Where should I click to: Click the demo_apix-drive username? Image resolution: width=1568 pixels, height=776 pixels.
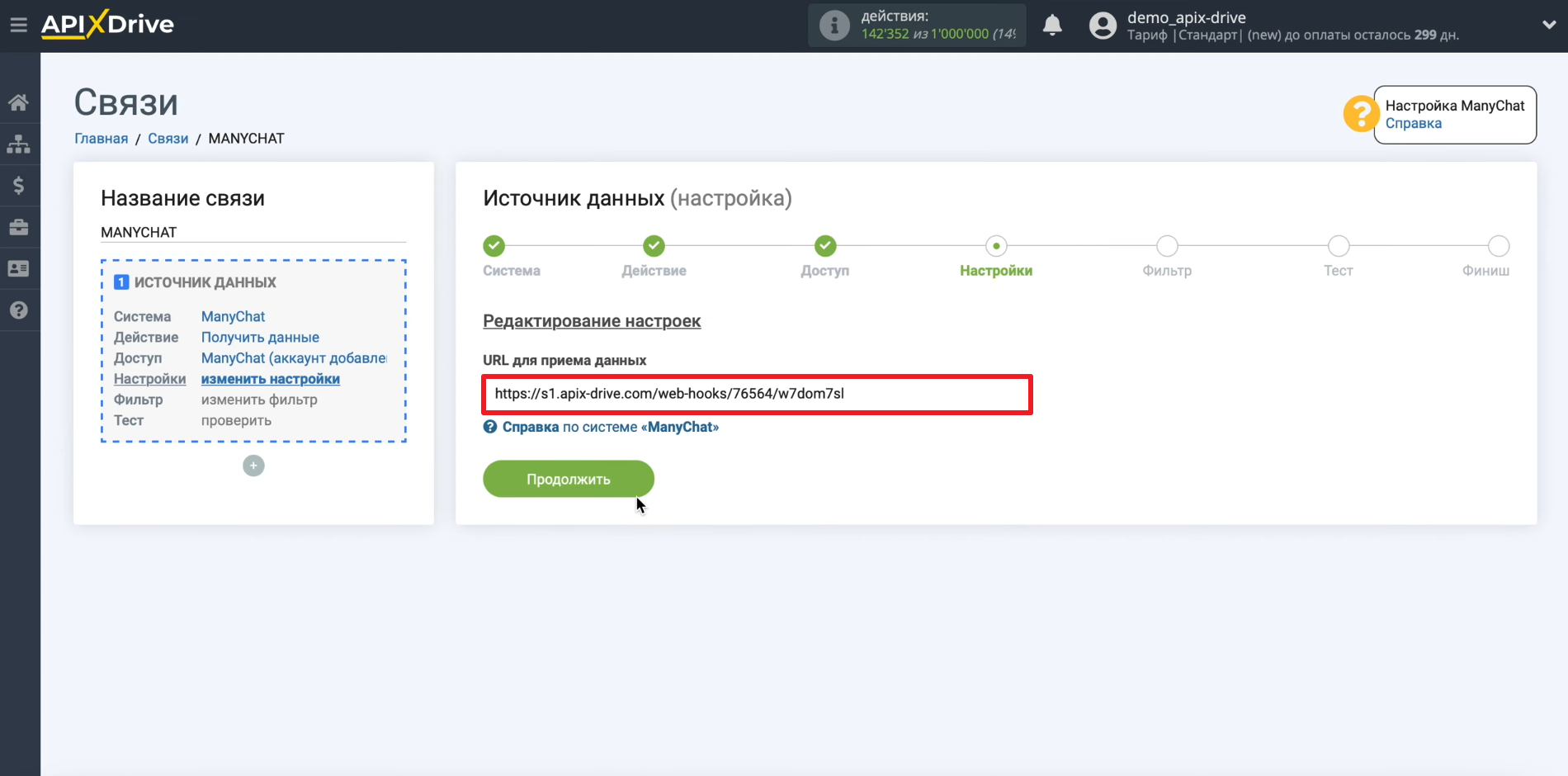pos(1187,17)
